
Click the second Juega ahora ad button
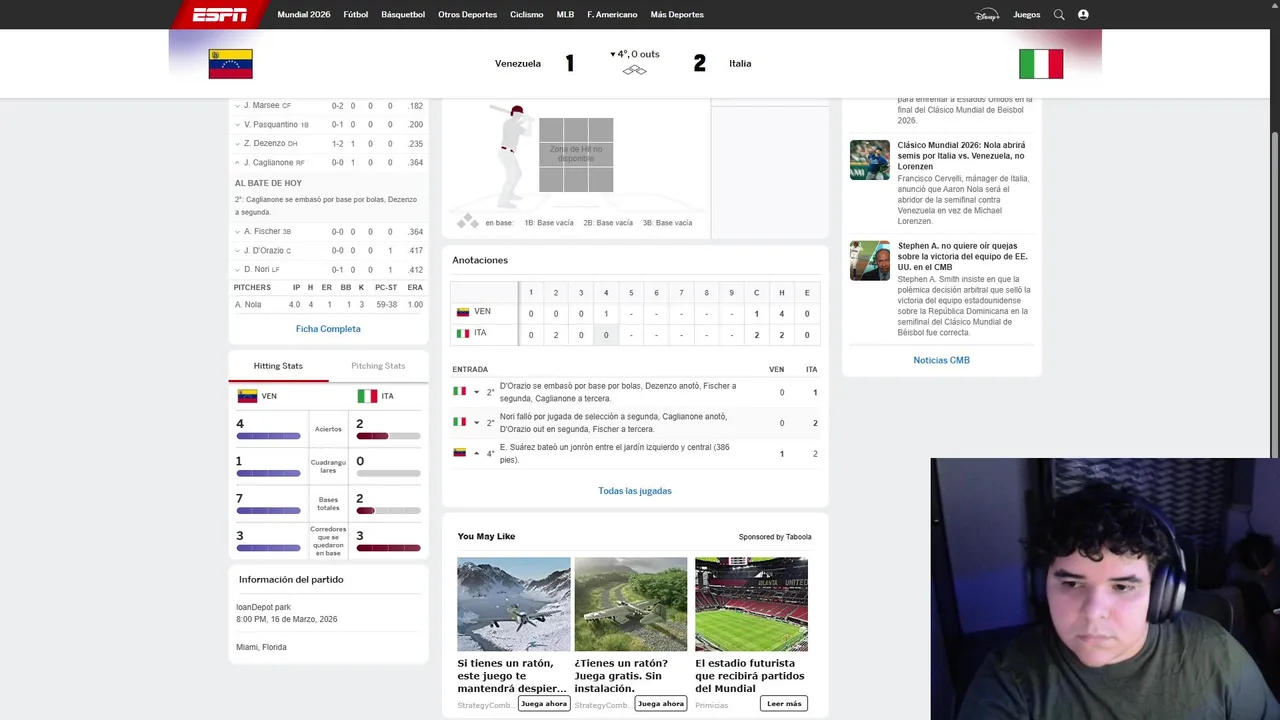point(661,704)
